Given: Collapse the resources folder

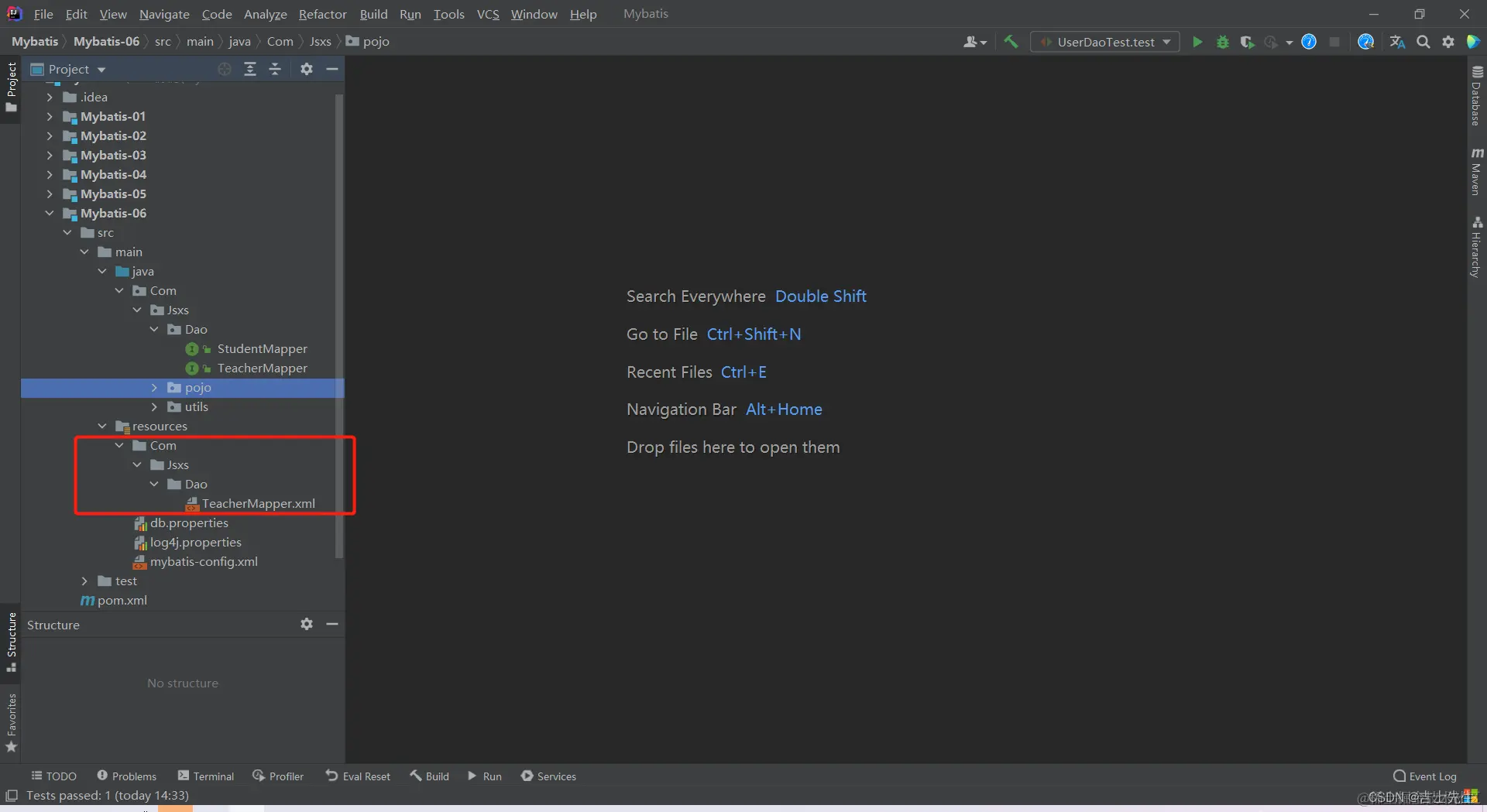Looking at the screenshot, I should (102, 426).
